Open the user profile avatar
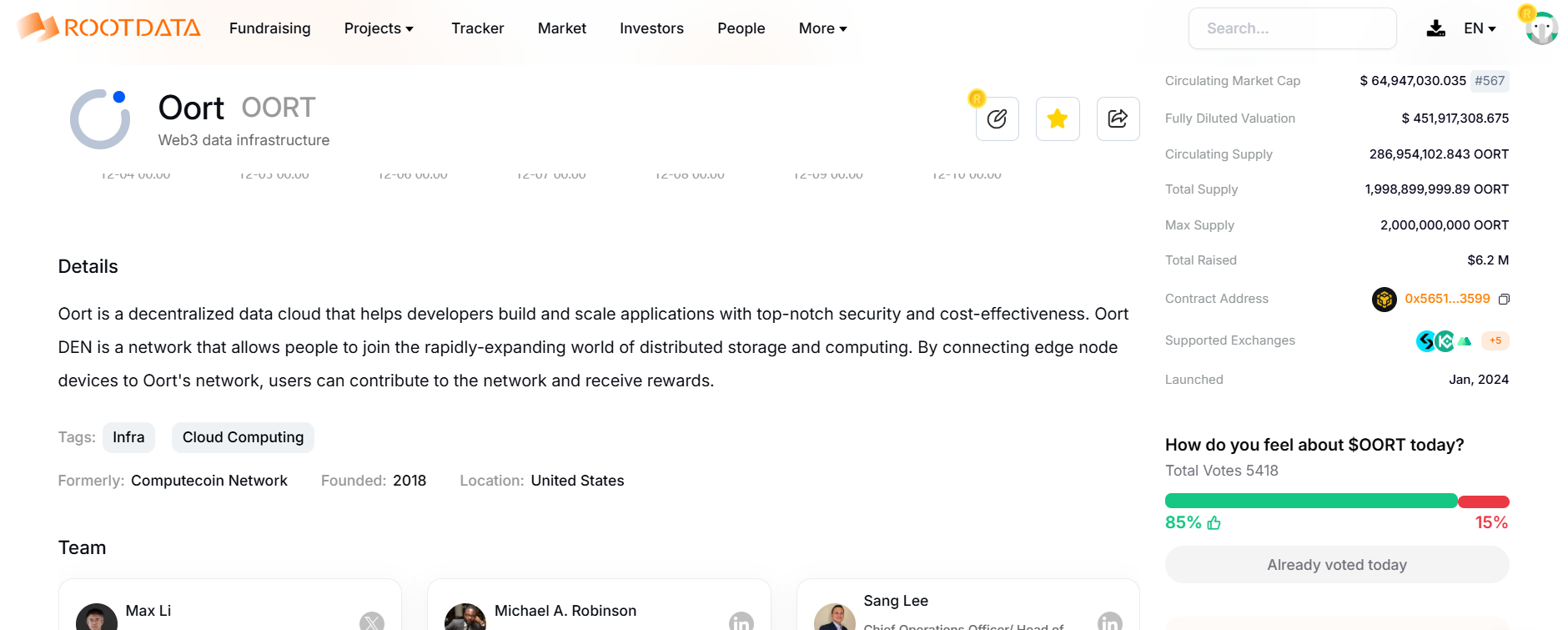The height and width of the screenshot is (630, 1568). 1541,28
